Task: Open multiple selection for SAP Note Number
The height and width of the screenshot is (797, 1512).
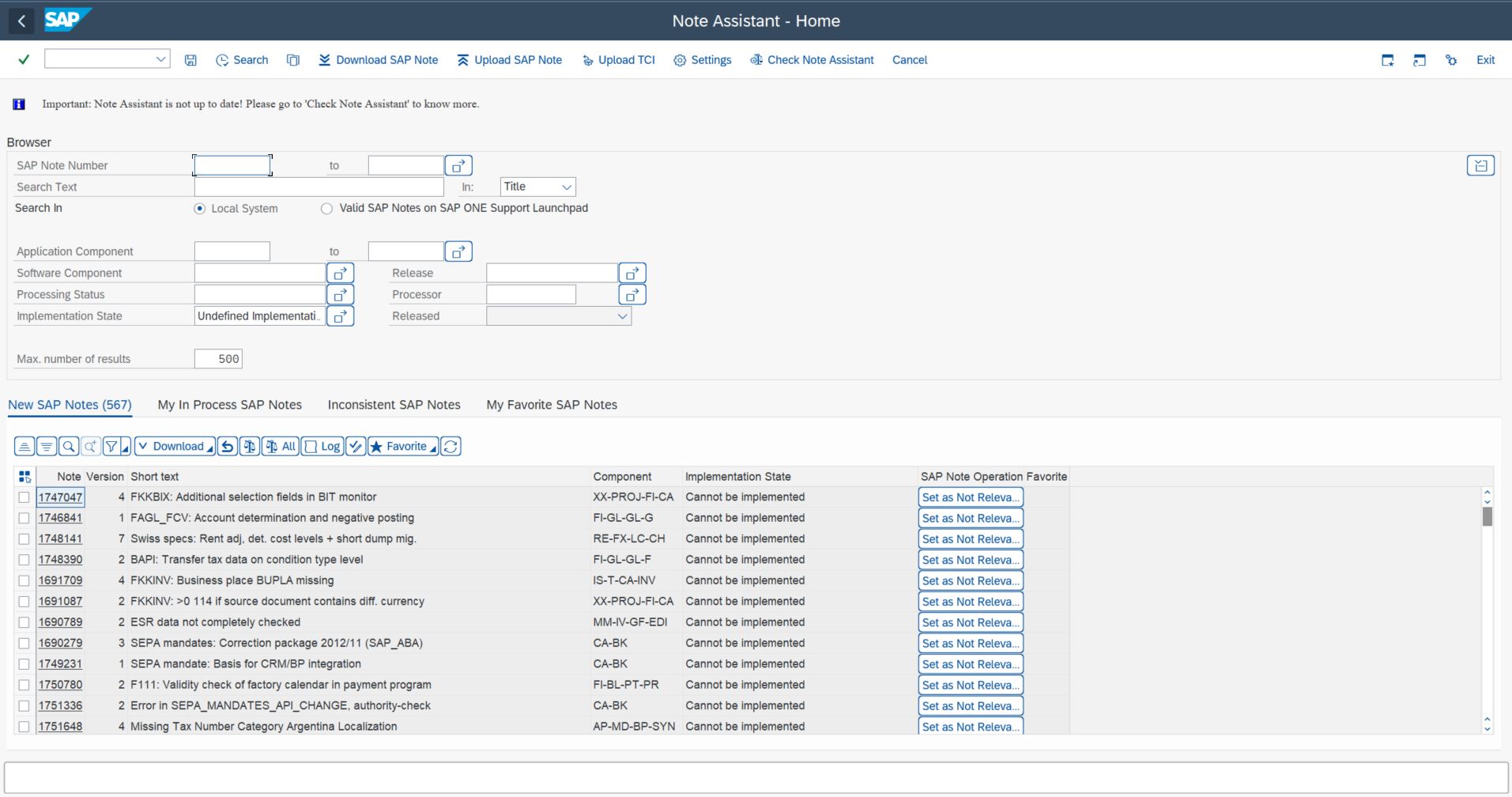Action: (x=458, y=165)
